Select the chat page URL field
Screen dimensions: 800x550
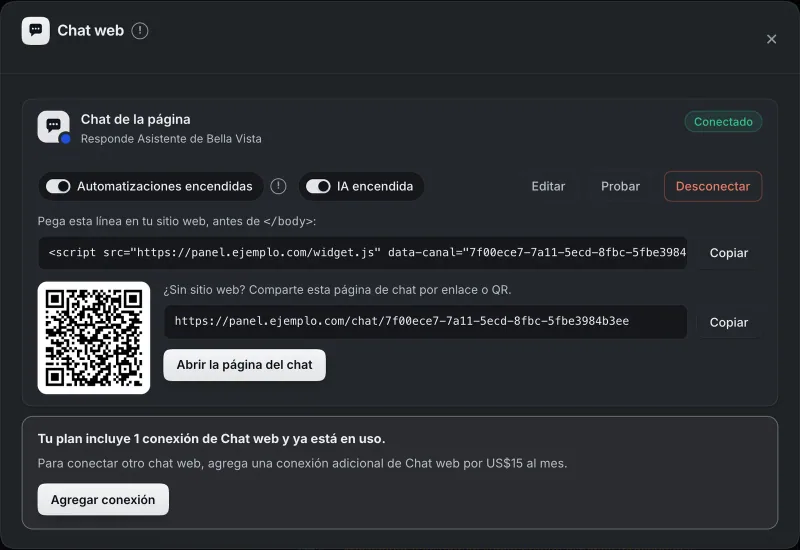tap(426, 321)
